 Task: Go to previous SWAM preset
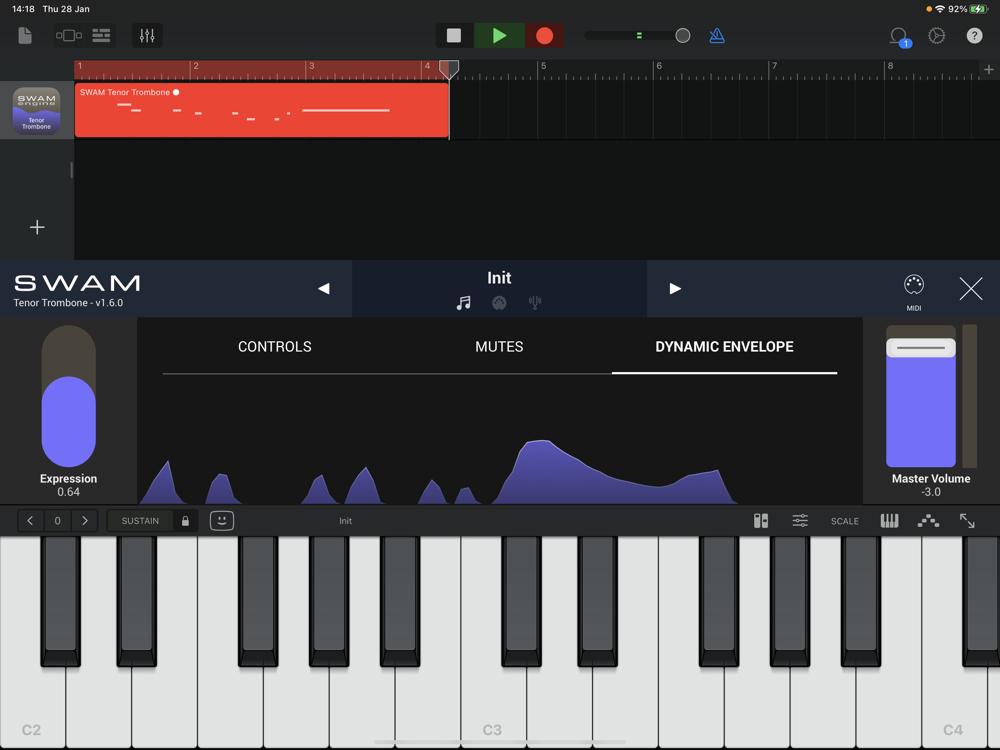[x=323, y=289]
